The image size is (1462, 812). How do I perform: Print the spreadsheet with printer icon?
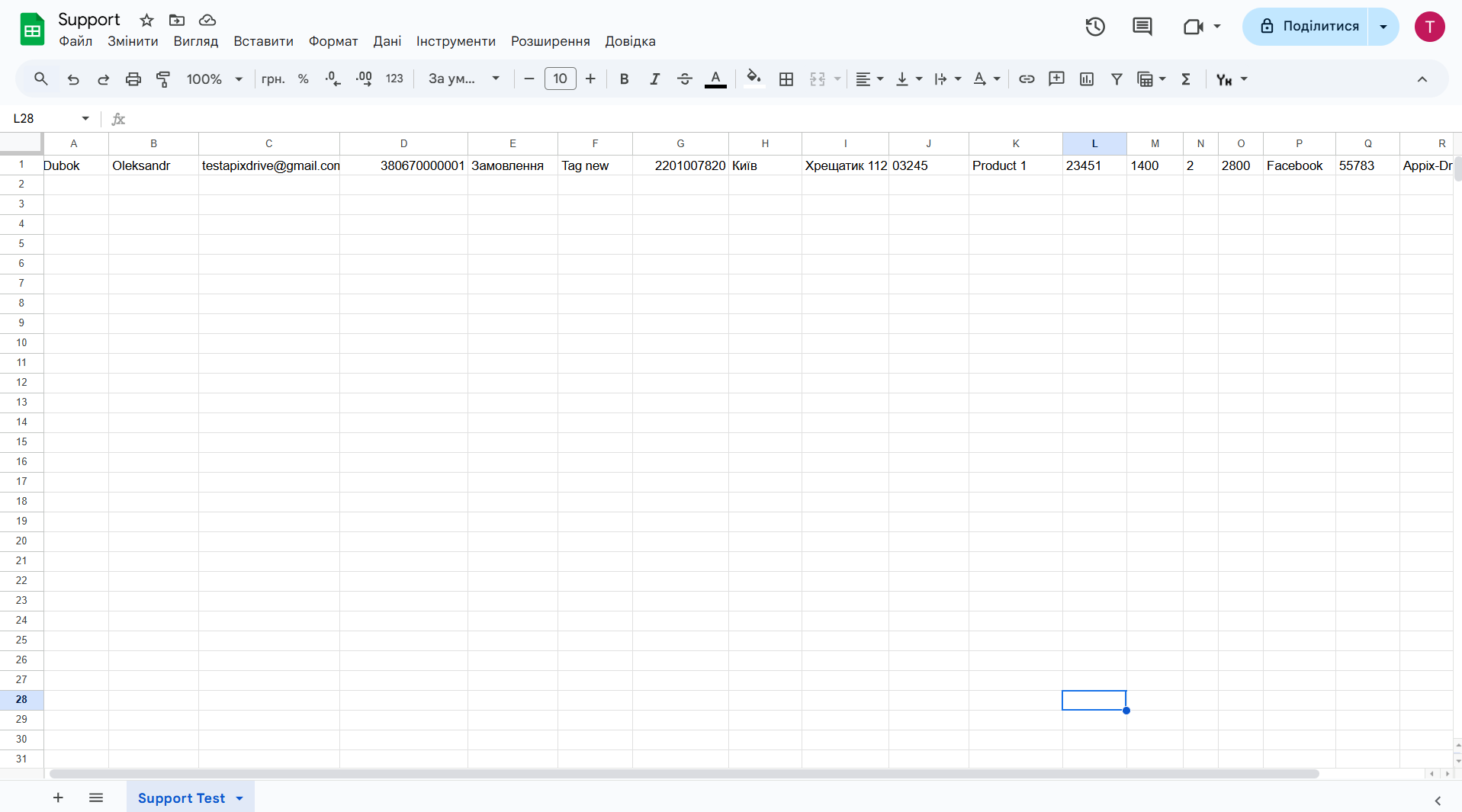pos(133,79)
